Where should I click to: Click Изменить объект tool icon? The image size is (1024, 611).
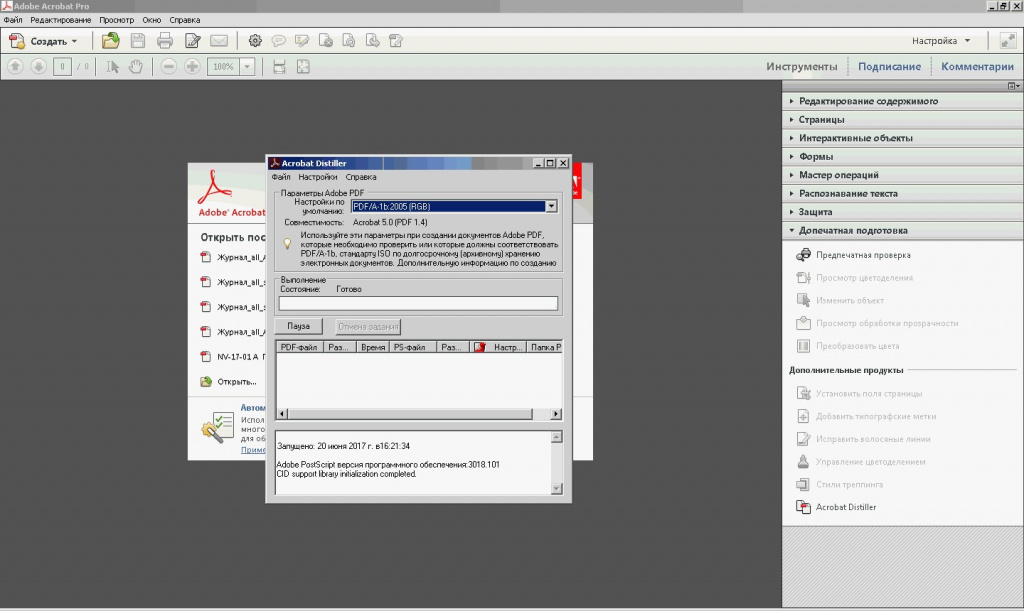[x=803, y=301]
